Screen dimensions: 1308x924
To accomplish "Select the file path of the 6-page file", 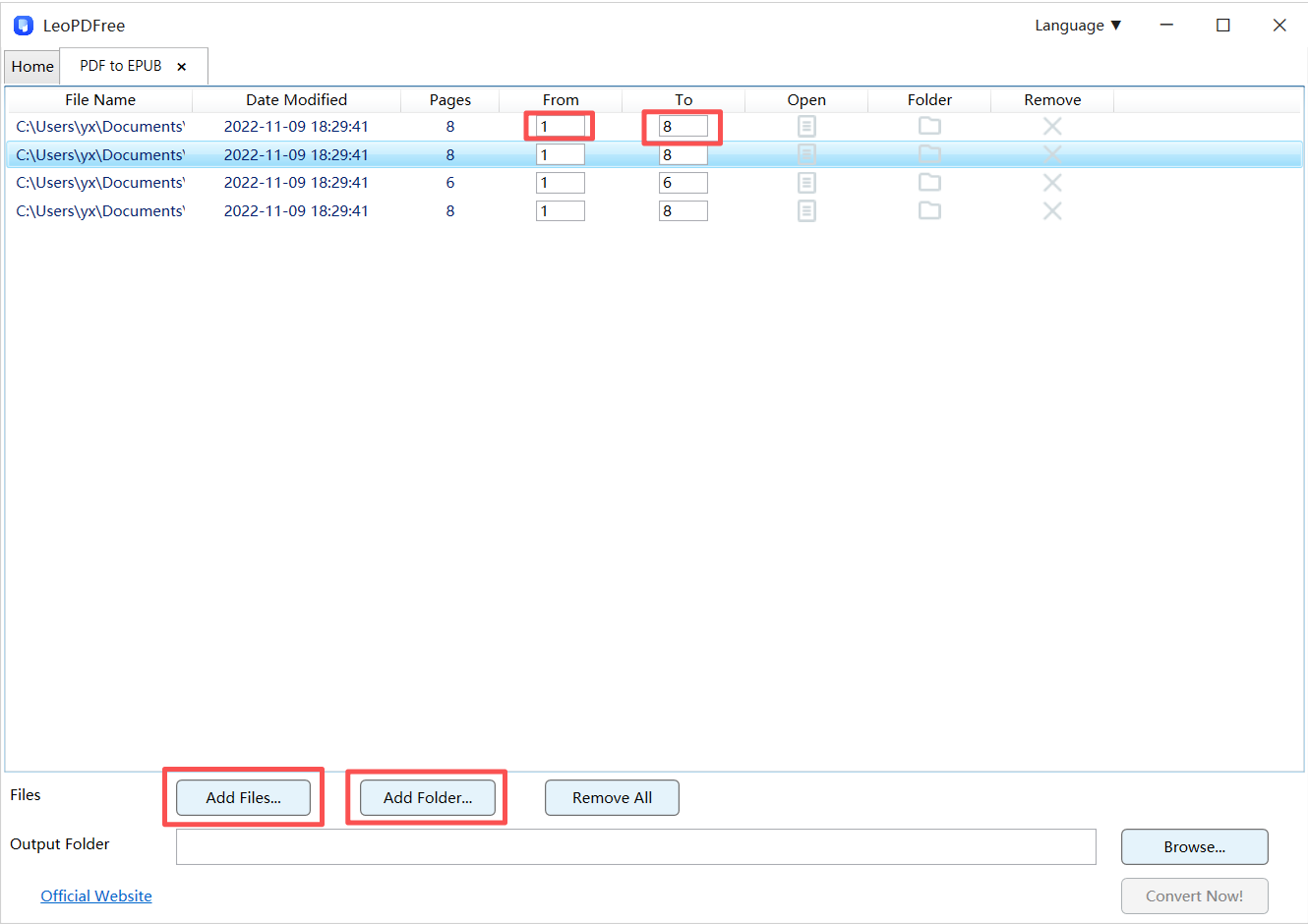I will tap(100, 183).
